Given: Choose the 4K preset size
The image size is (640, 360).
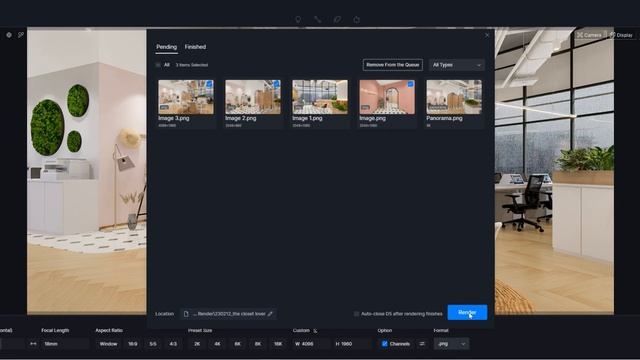Looking at the screenshot, I should (x=217, y=344).
